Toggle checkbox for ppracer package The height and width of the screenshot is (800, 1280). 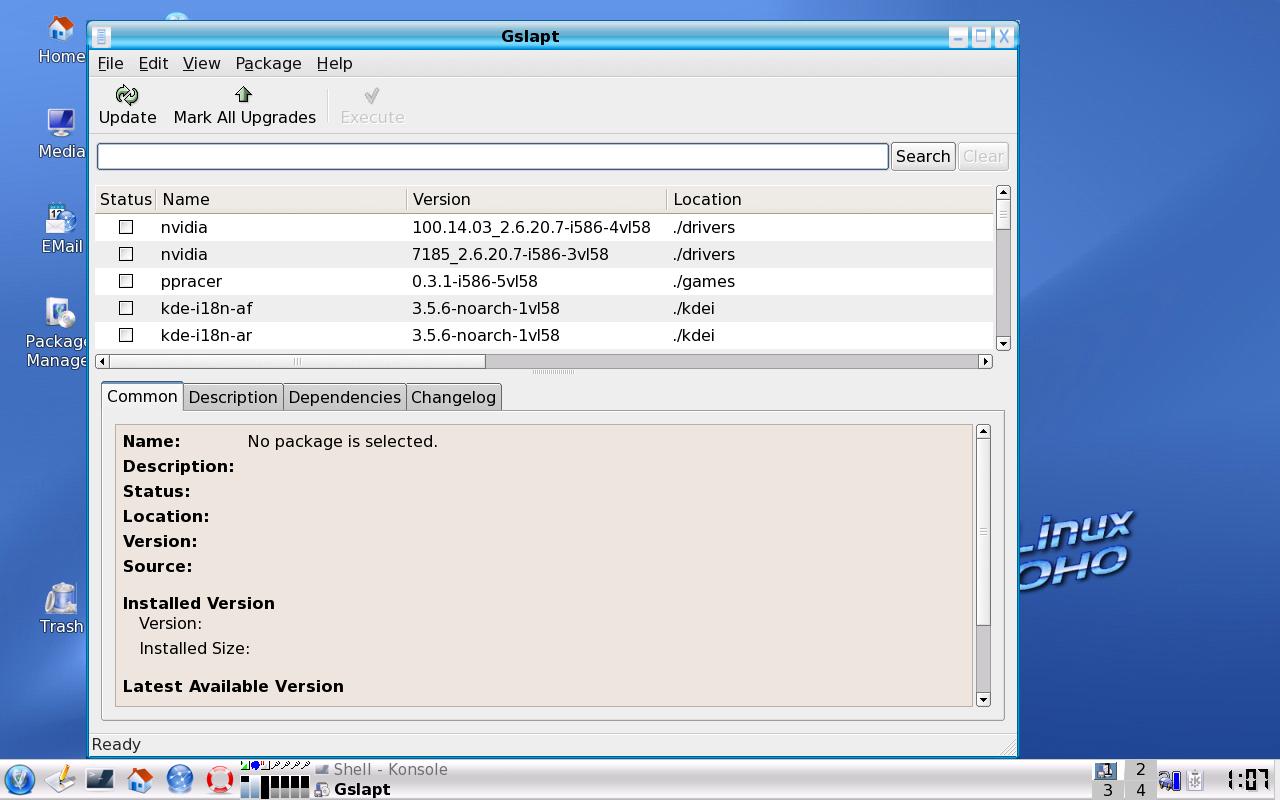(x=126, y=281)
